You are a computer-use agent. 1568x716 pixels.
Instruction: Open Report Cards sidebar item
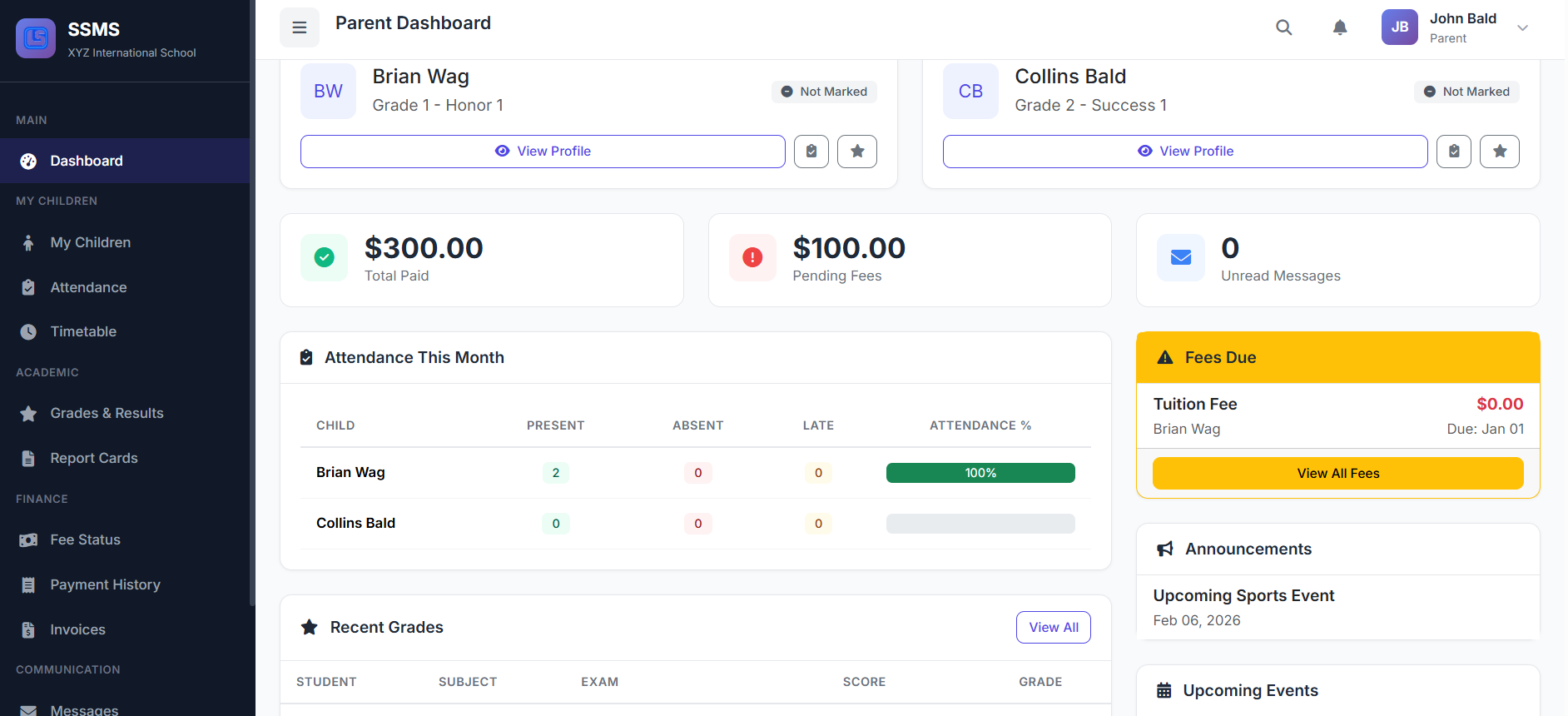click(93, 458)
